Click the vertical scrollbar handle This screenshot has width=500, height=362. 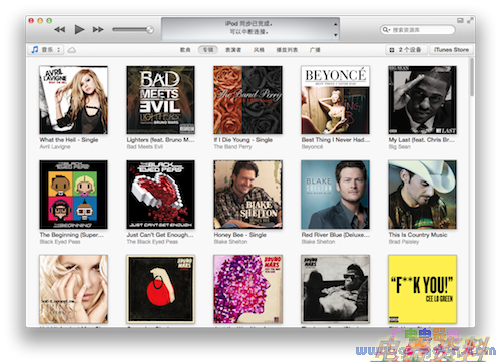click(x=472, y=77)
